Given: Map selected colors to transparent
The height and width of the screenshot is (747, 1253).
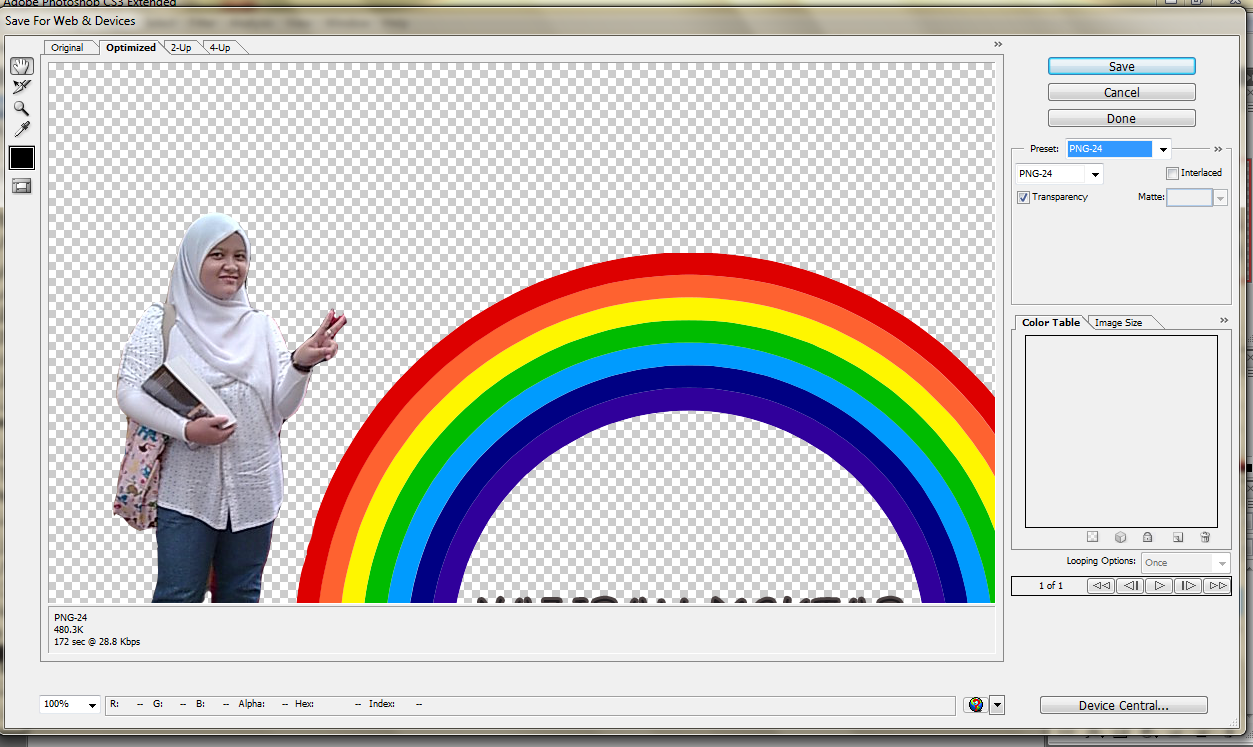Looking at the screenshot, I should point(1093,537).
